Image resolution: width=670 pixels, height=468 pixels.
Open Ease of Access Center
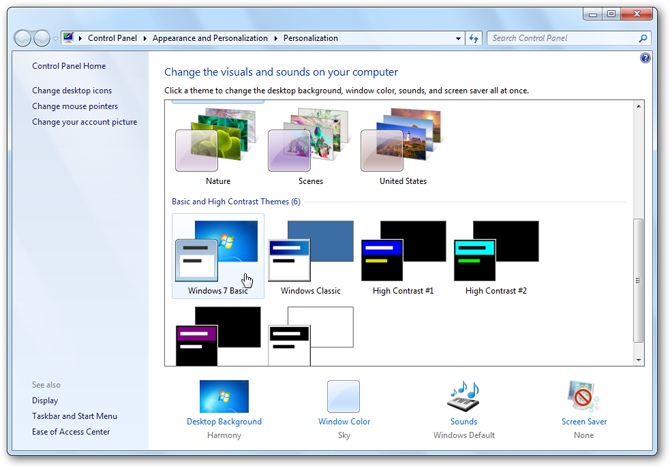(x=71, y=432)
